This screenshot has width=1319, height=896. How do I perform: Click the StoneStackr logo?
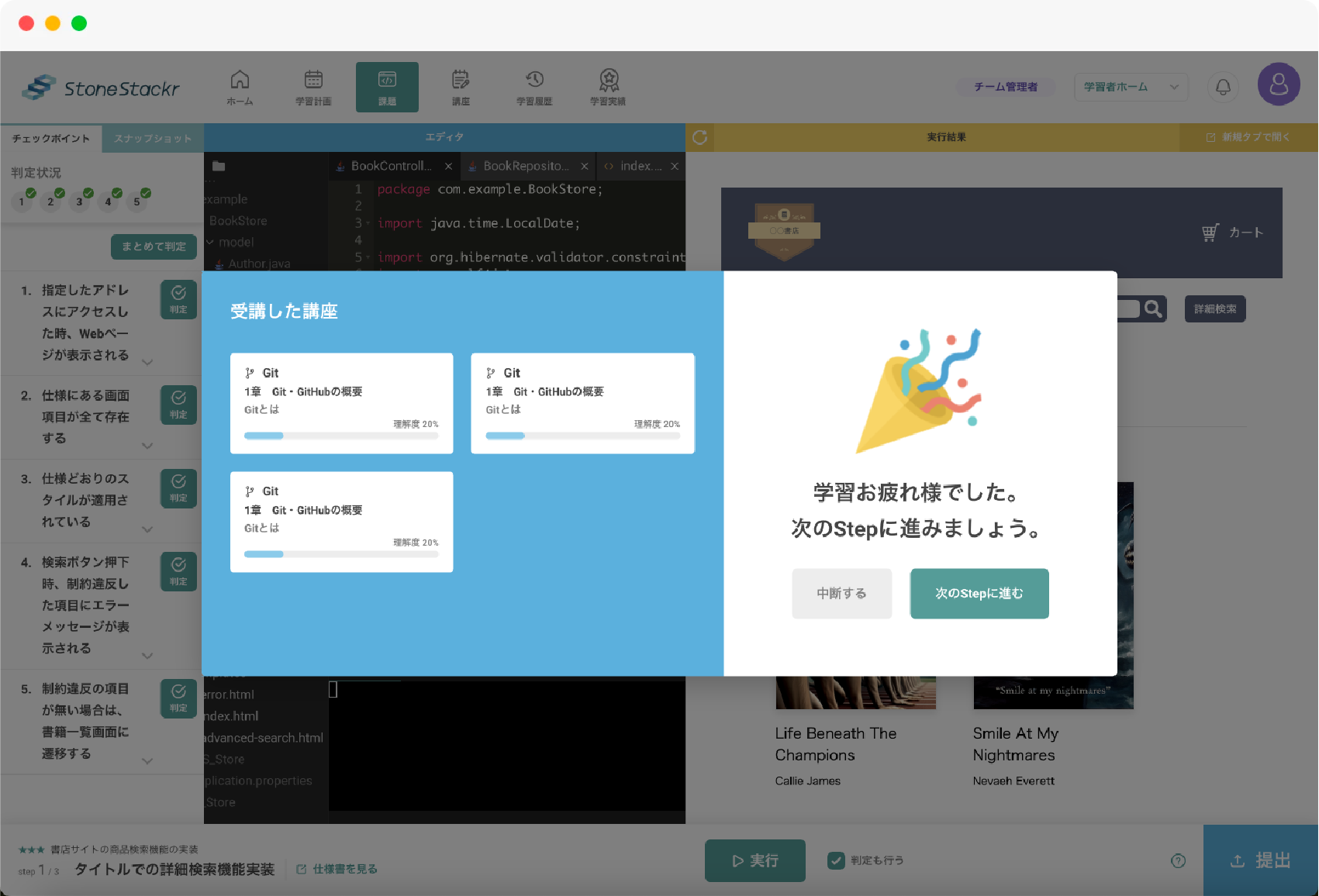click(x=101, y=88)
